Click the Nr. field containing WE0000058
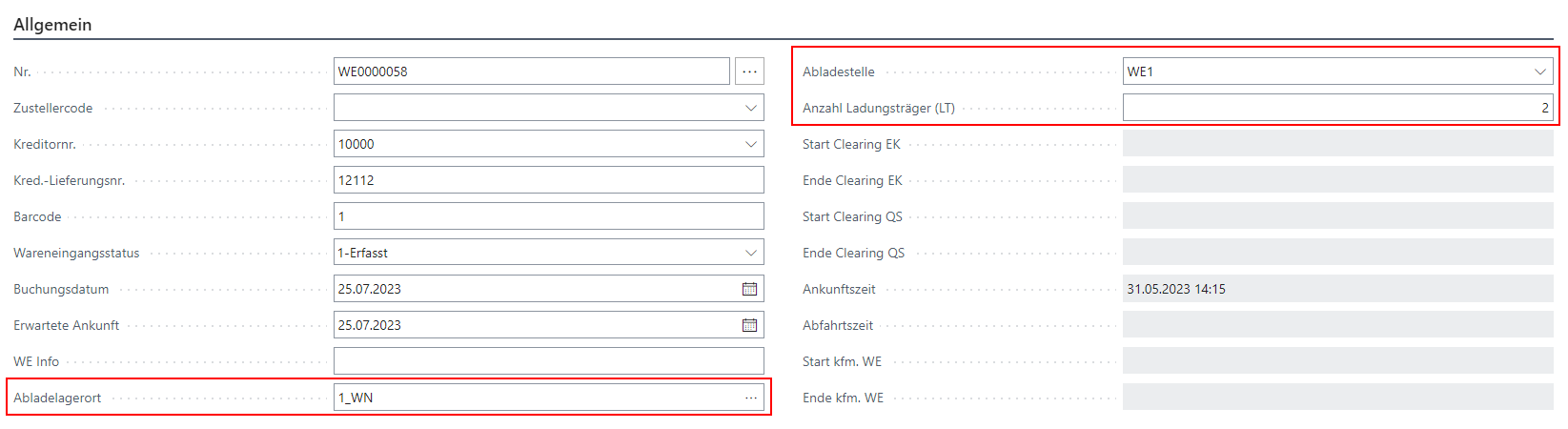The width and height of the screenshot is (1568, 429). pyautogui.click(x=531, y=71)
